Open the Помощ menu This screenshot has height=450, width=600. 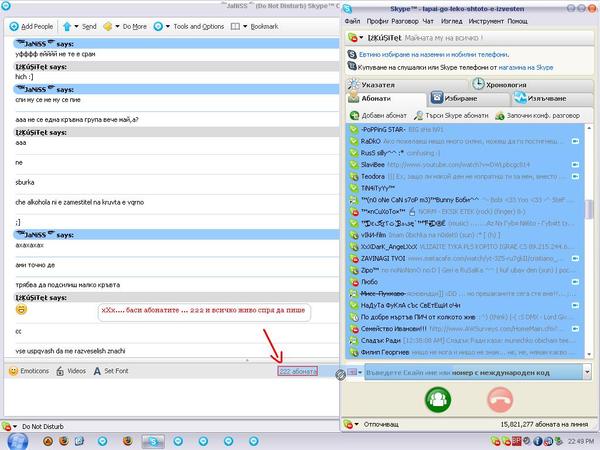point(517,21)
